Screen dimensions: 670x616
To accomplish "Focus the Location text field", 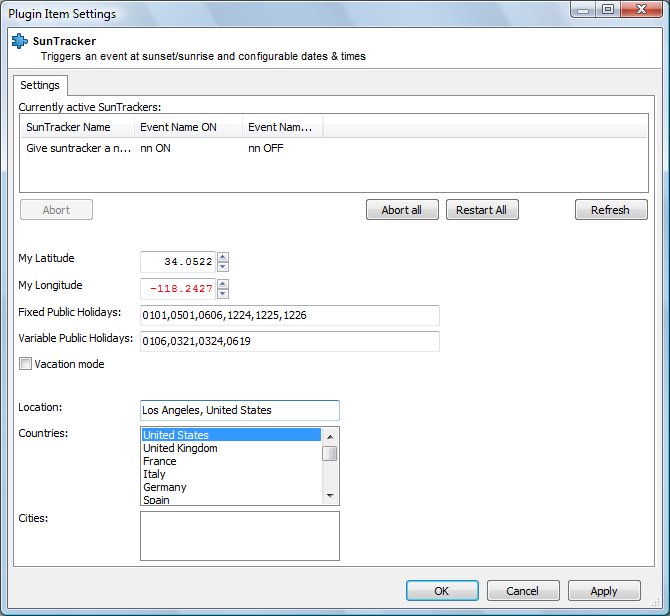I will pos(240,410).
